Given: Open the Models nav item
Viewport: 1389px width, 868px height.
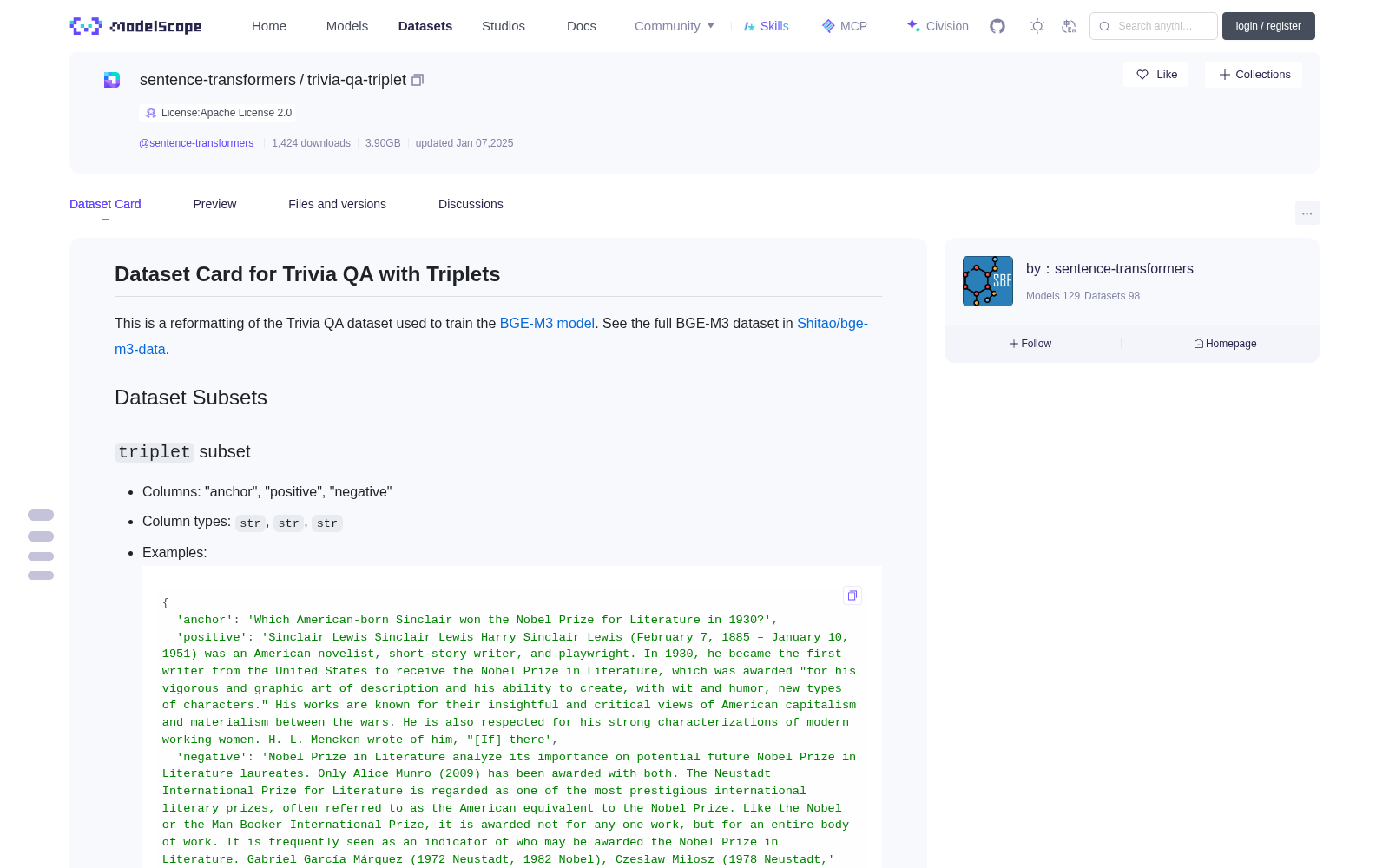Looking at the screenshot, I should (347, 26).
